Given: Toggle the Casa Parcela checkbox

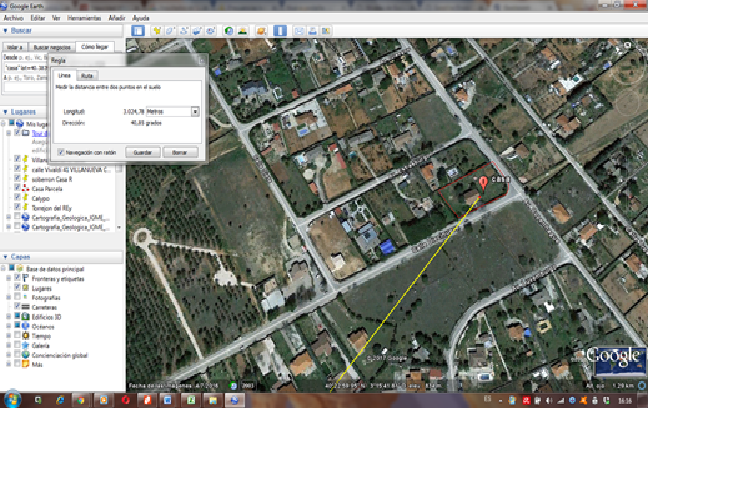Looking at the screenshot, I should pos(17,188).
